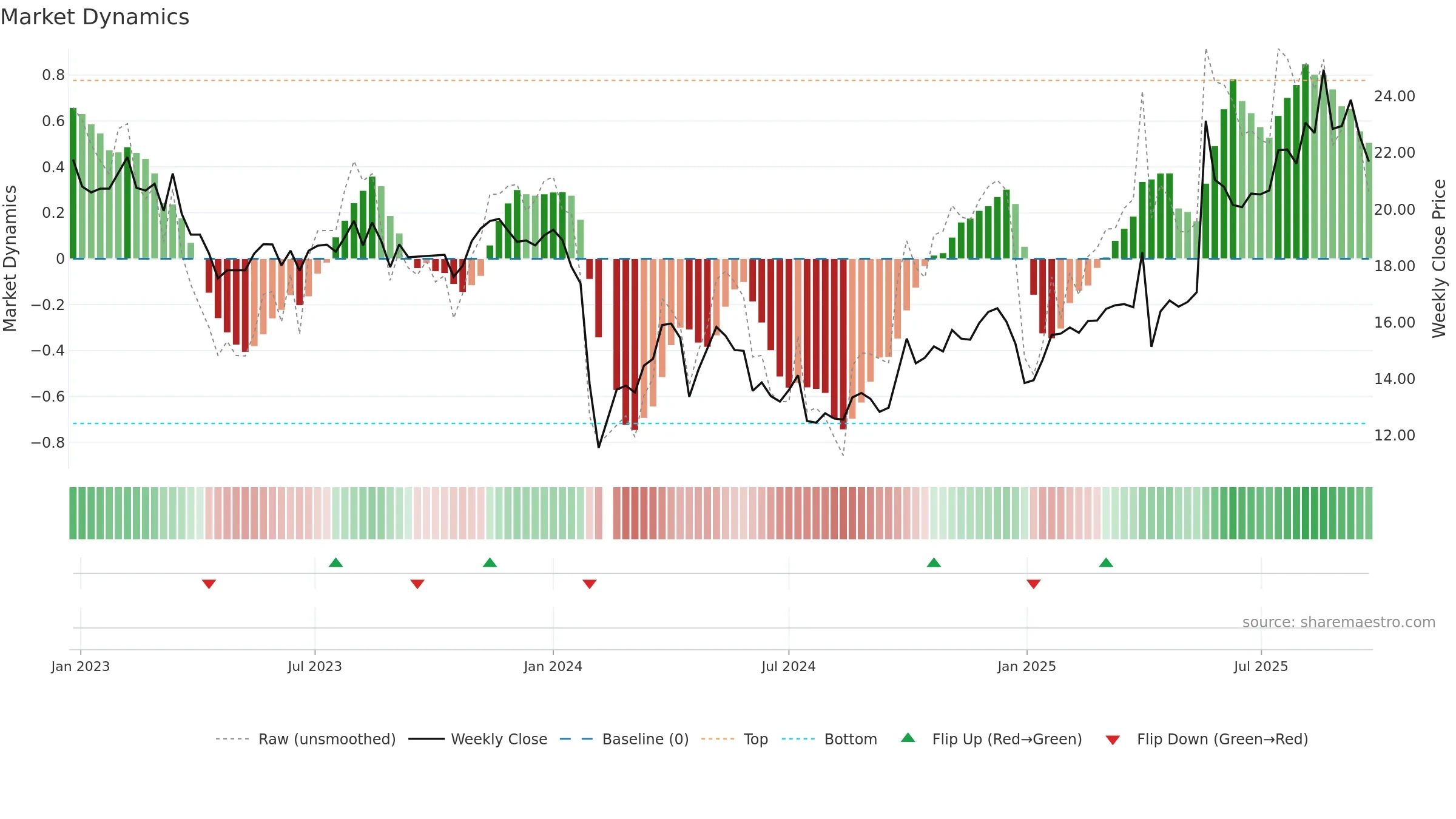
Task: Click the source: sharemaestro.com text
Action: [x=1339, y=622]
